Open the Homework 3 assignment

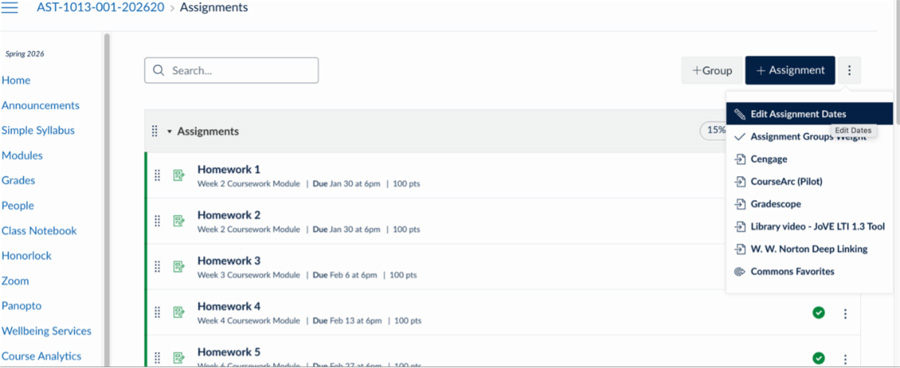tap(228, 261)
